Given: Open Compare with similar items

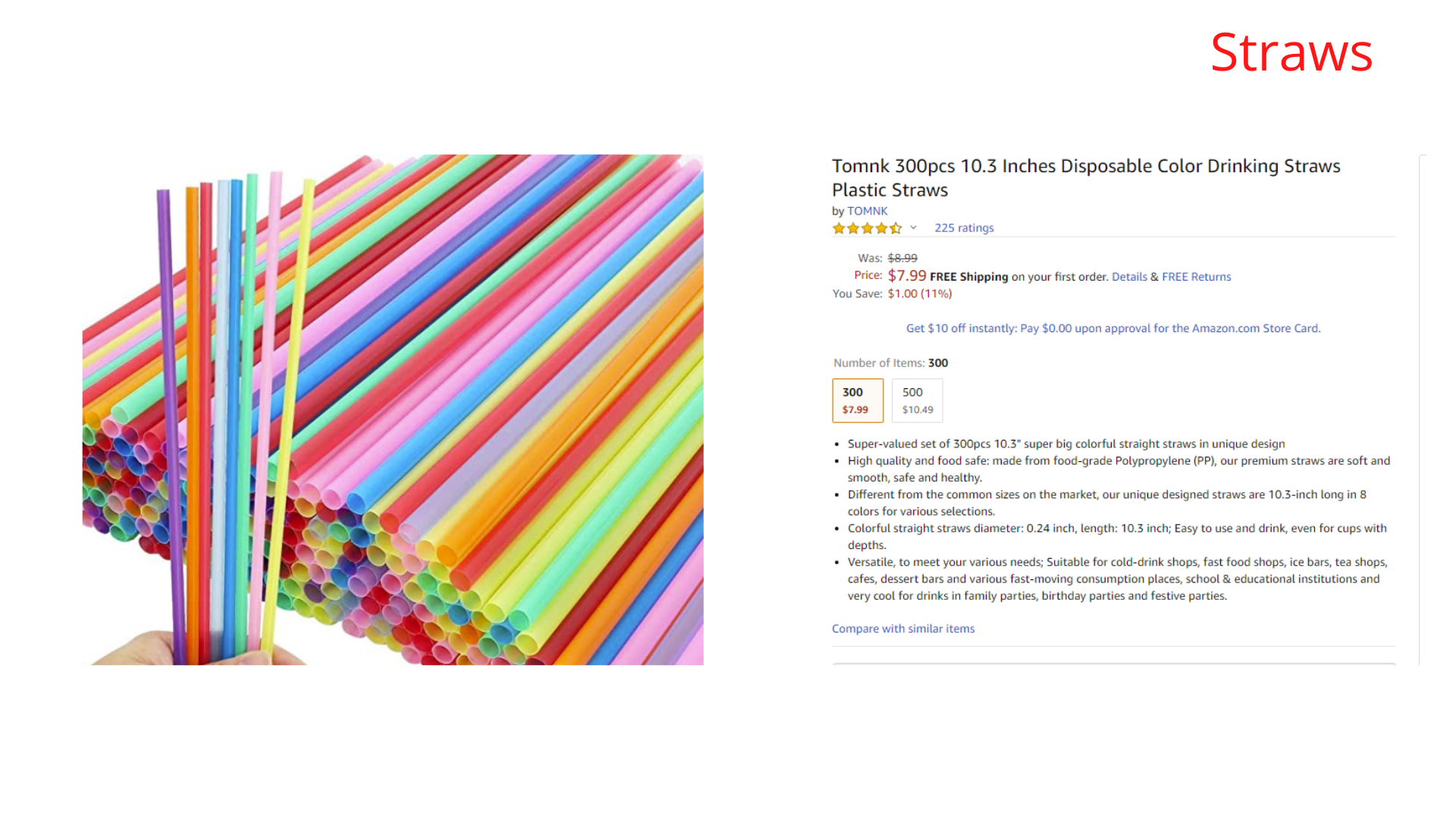Looking at the screenshot, I should 903,629.
